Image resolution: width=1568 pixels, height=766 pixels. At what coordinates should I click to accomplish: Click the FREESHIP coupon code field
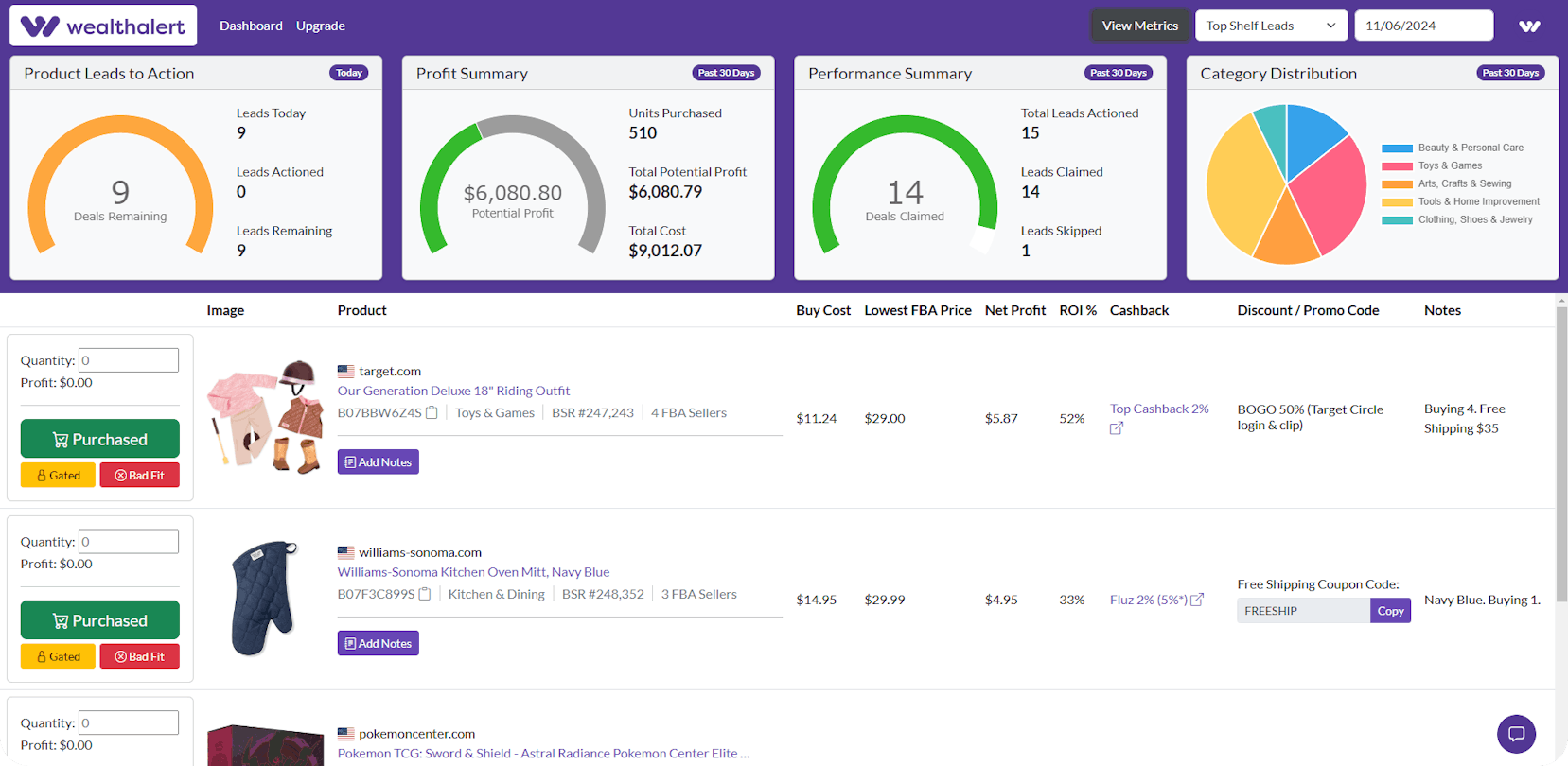coord(1304,611)
